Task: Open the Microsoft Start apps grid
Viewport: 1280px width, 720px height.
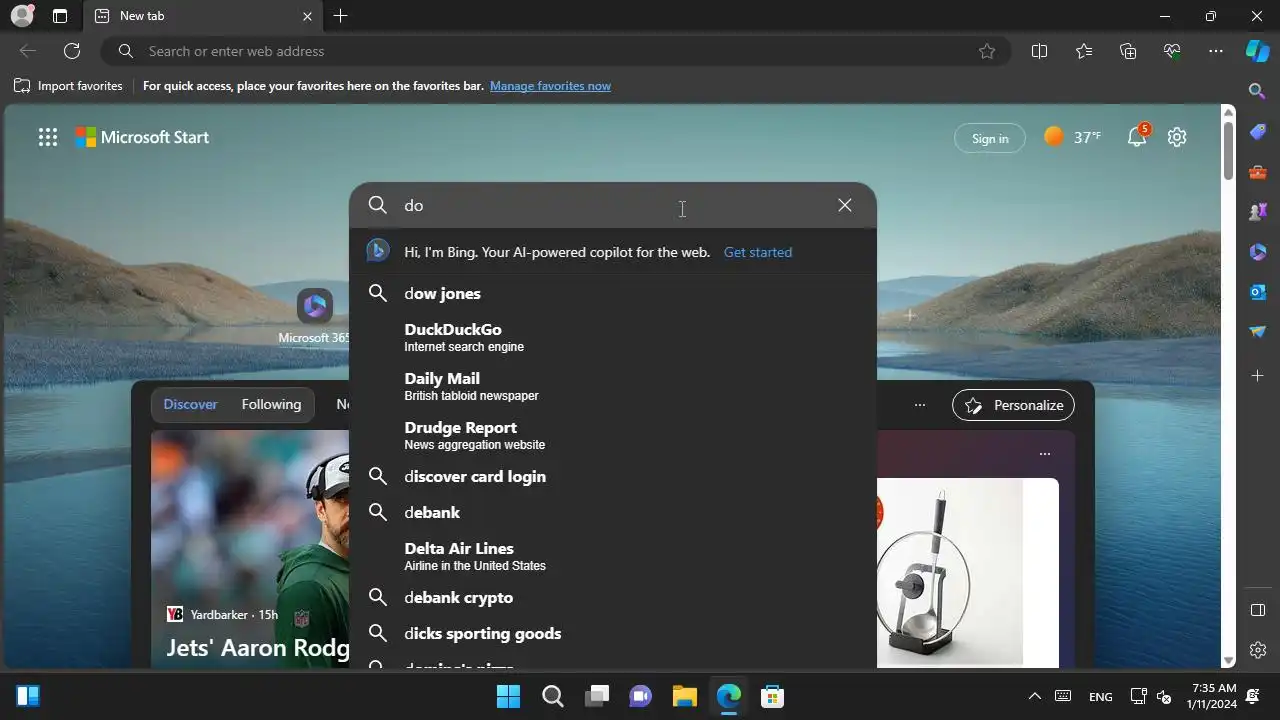Action: [x=48, y=138]
